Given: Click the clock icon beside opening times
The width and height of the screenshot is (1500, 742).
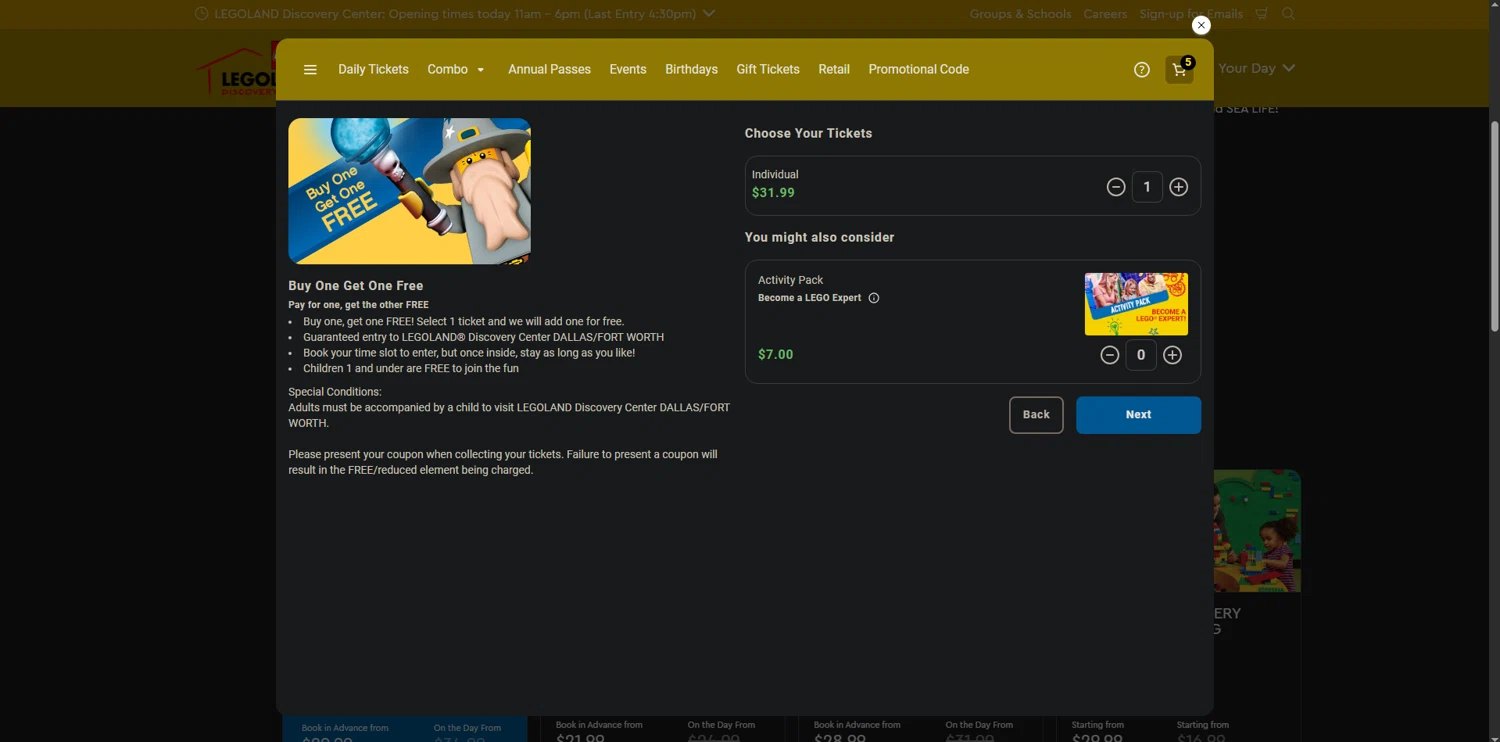Looking at the screenshot, I should (x=201, y=14).
